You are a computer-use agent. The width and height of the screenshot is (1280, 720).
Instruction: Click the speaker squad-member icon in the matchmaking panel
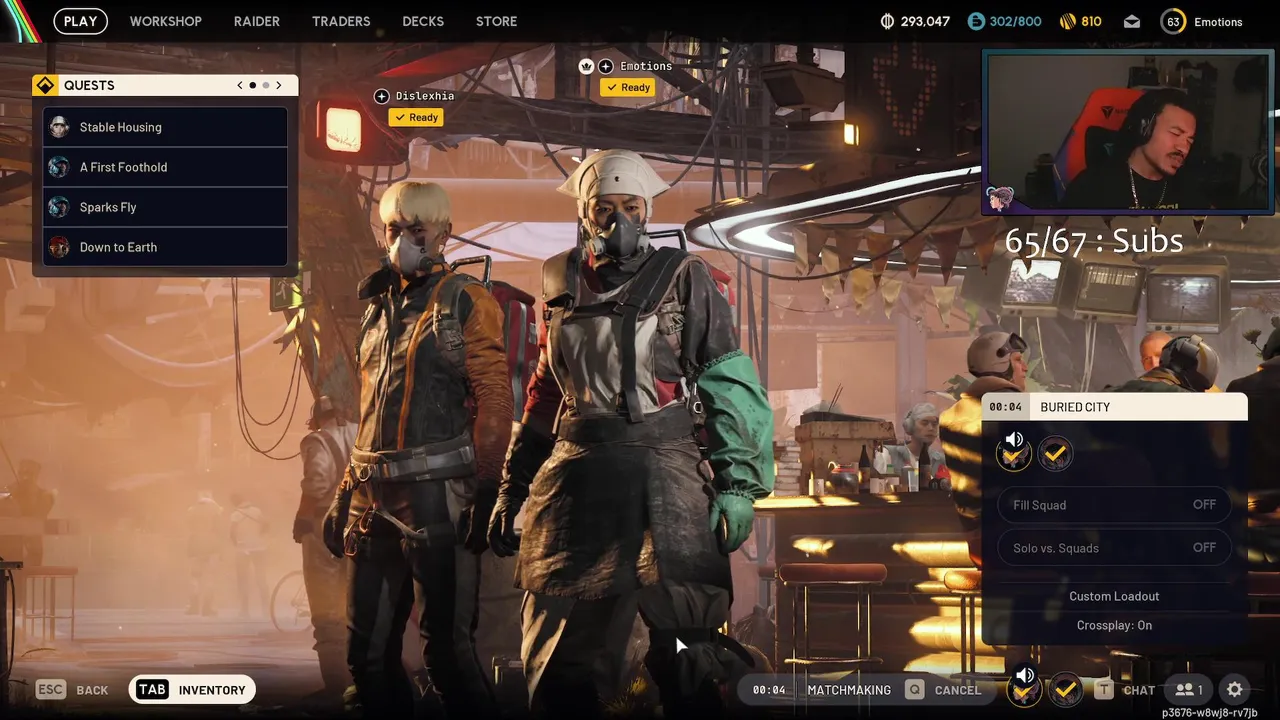click(1014, 453)
